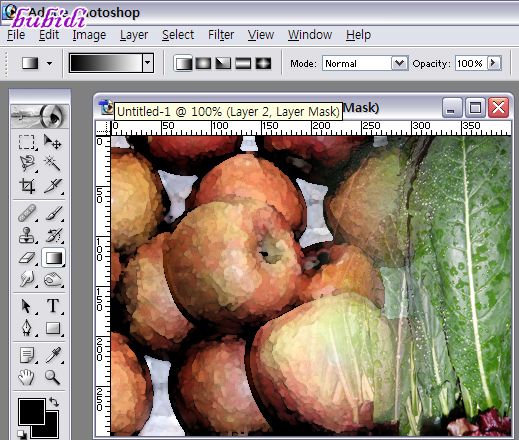
Task: Select the Pen tool
Action: coord(27,328)
